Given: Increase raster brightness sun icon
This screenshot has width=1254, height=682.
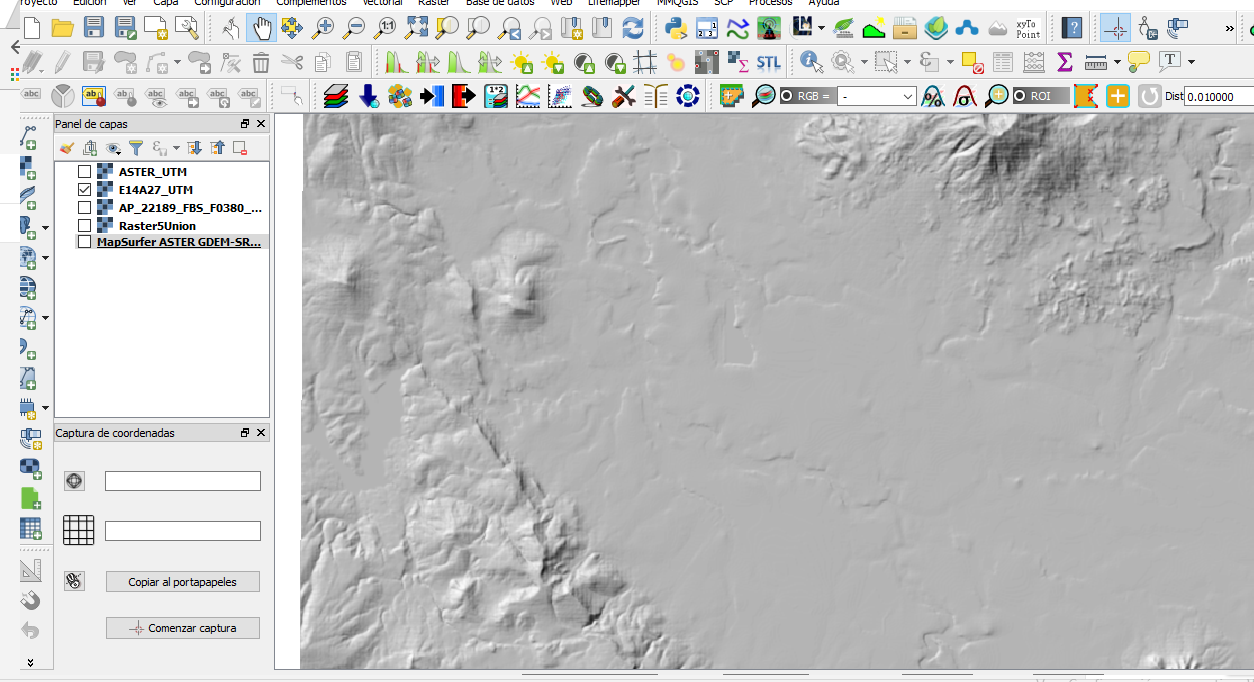Looking at the screenshot, I should click(x=522, y=63).
